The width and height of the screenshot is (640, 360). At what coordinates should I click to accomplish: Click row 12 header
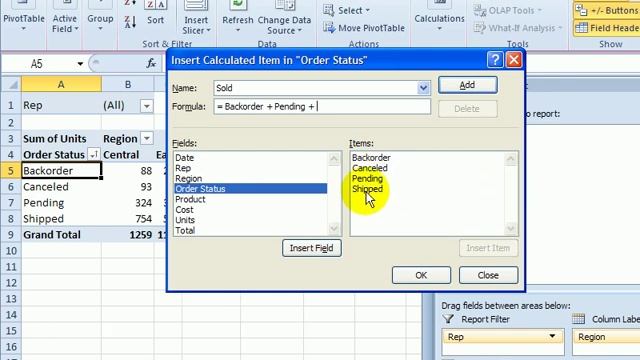11,282
